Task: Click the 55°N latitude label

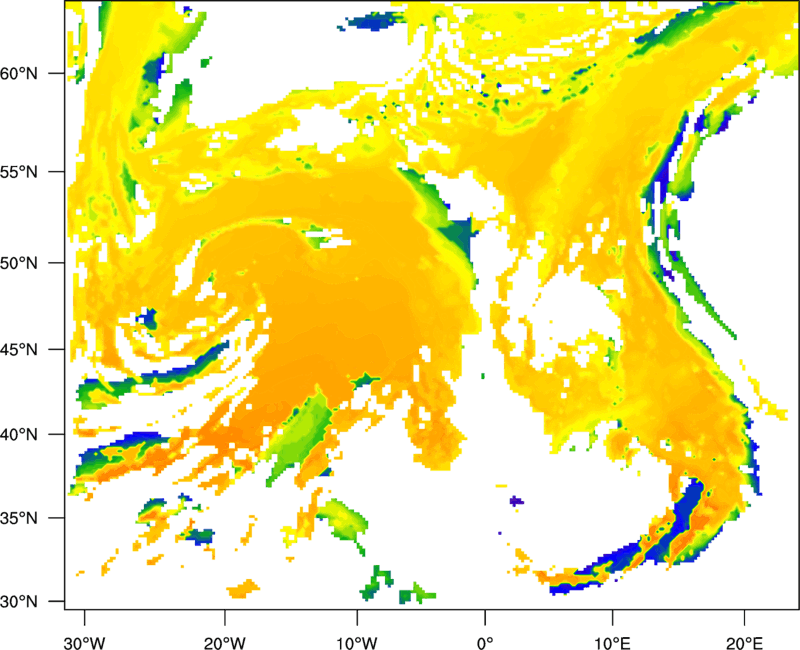Action: pyautogui.click(x=19, y=172)
